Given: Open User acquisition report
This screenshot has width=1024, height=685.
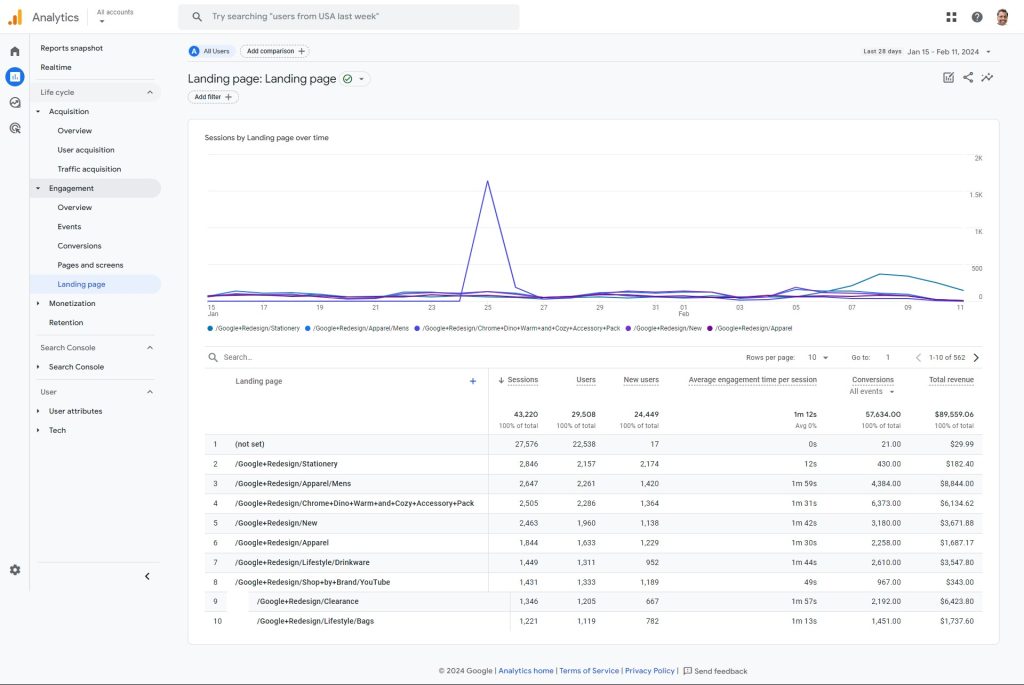Looking at the screenshot, I should click(x=86, y=150).
